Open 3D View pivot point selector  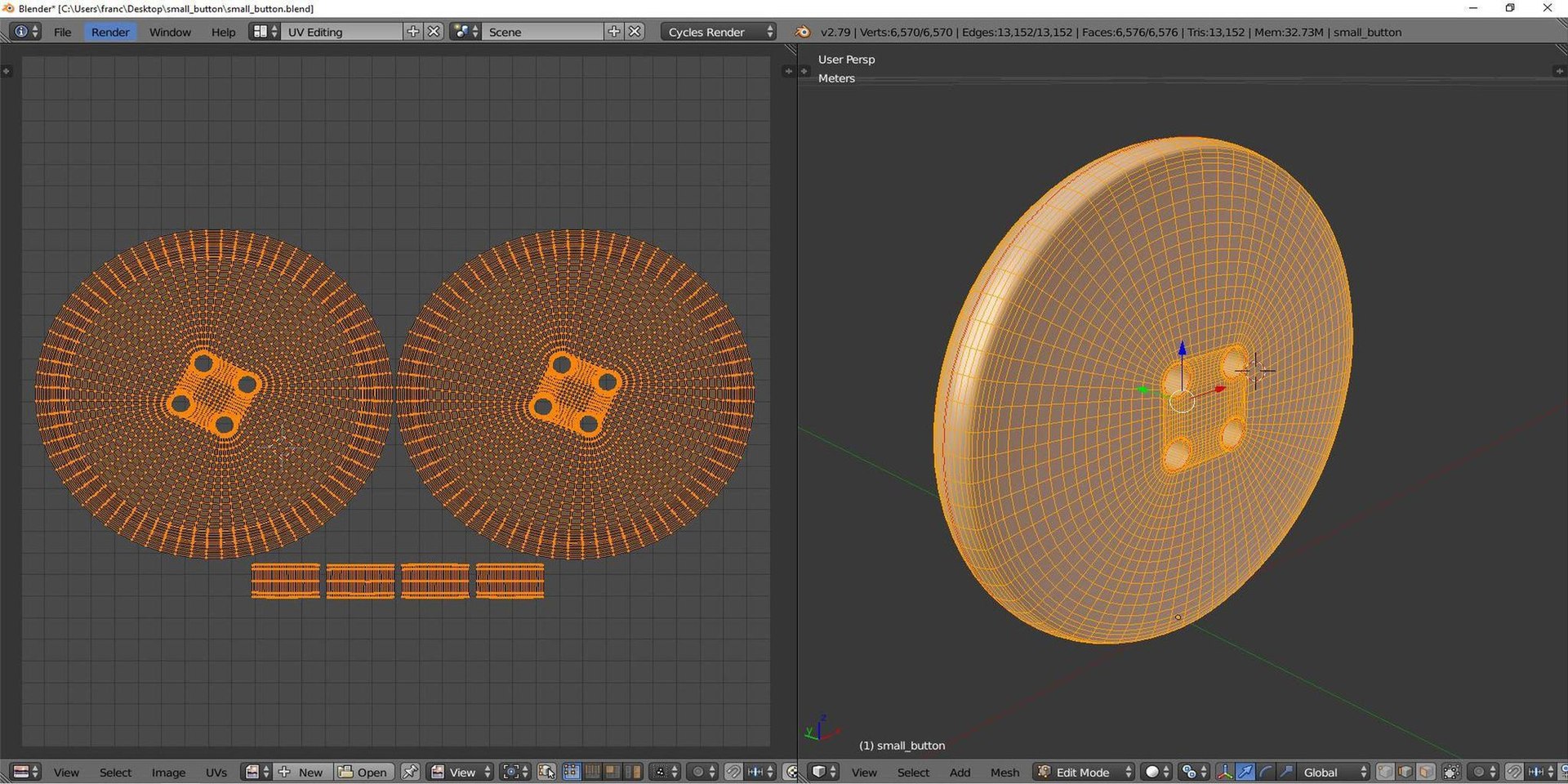point(1195,772)
